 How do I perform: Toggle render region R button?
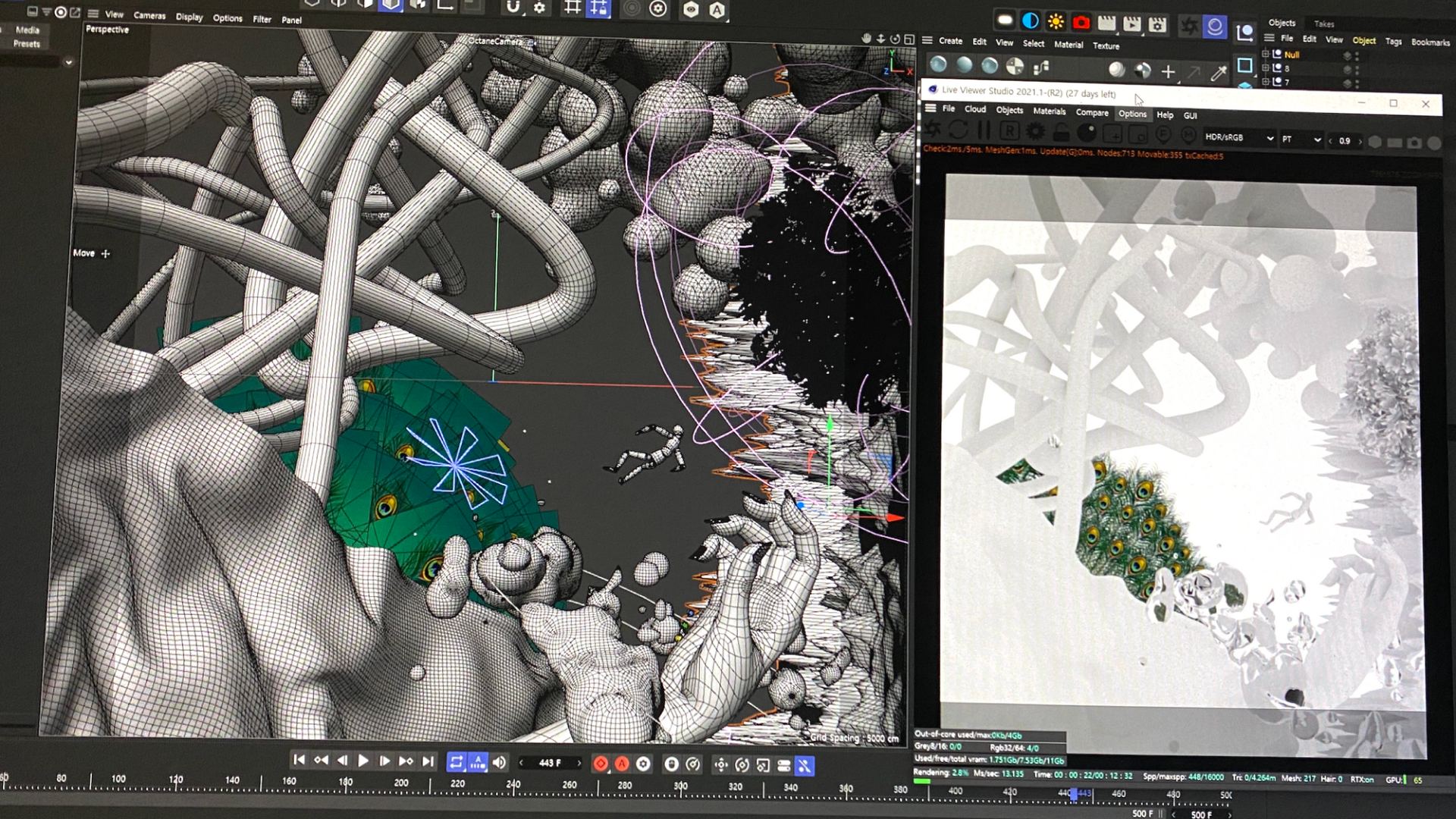(x=1009, y=131)
